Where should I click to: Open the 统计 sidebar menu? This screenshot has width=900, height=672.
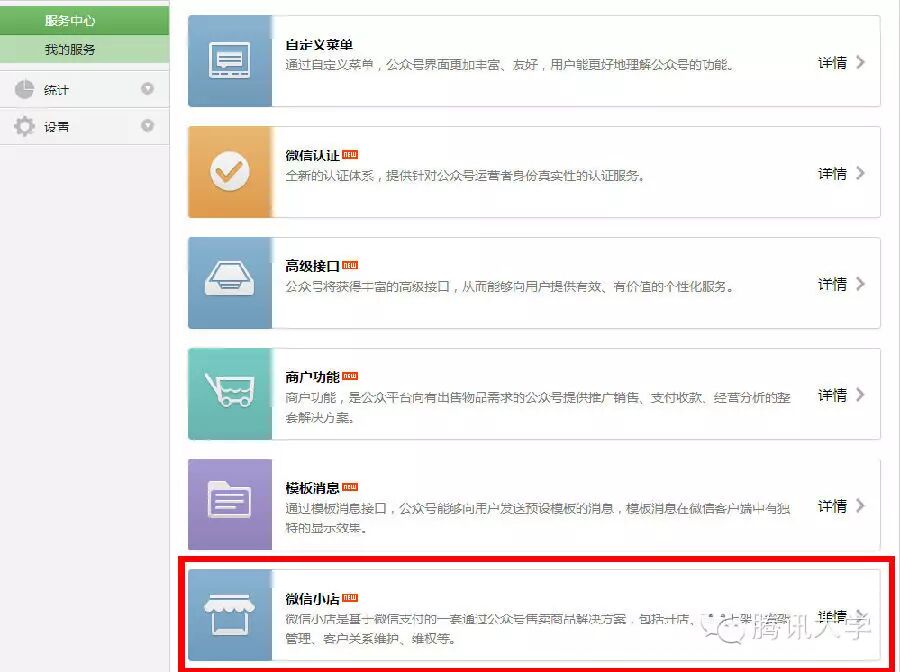(84, 90)
